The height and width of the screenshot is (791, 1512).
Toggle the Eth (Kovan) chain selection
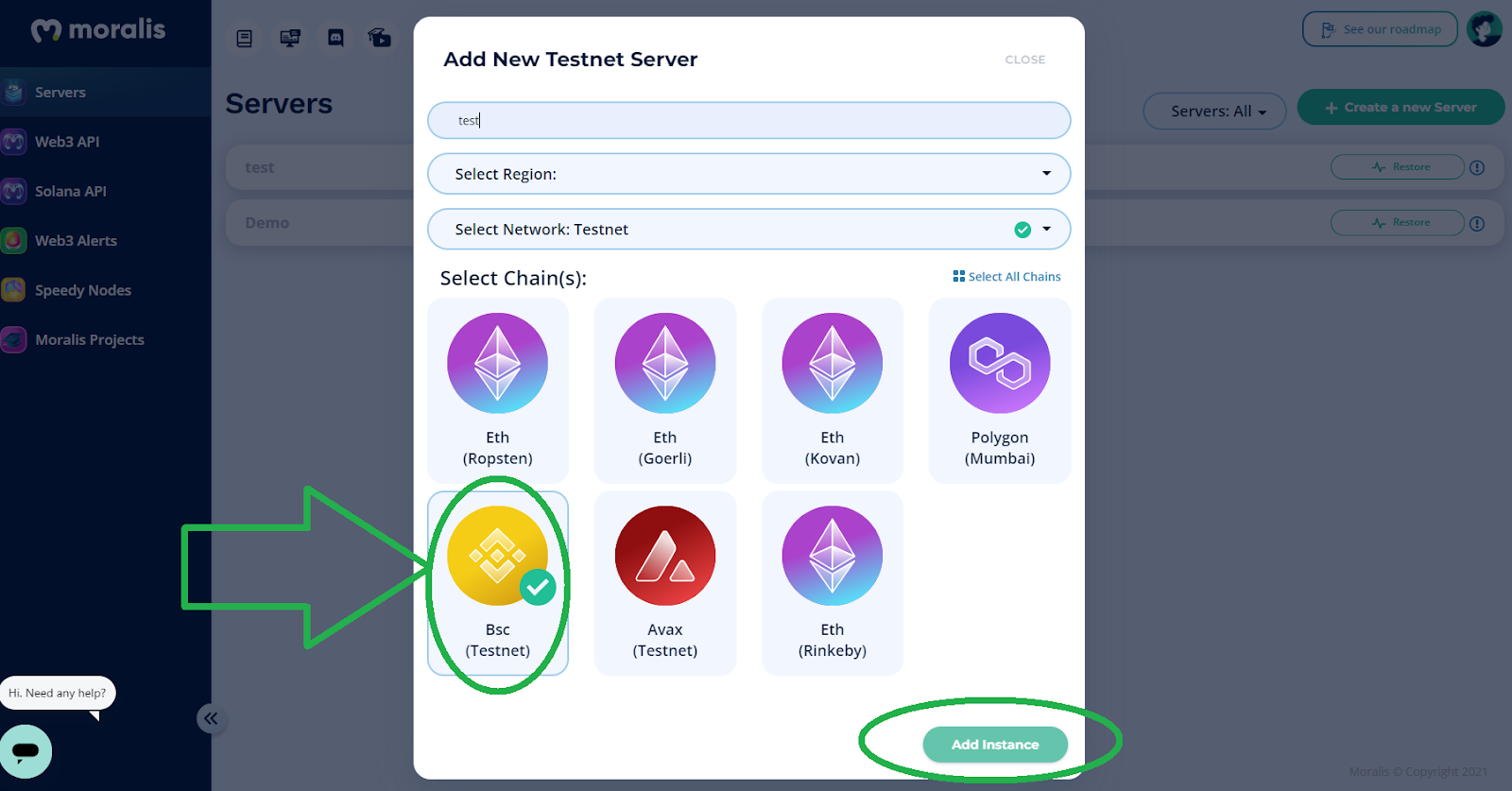(833, 390)
